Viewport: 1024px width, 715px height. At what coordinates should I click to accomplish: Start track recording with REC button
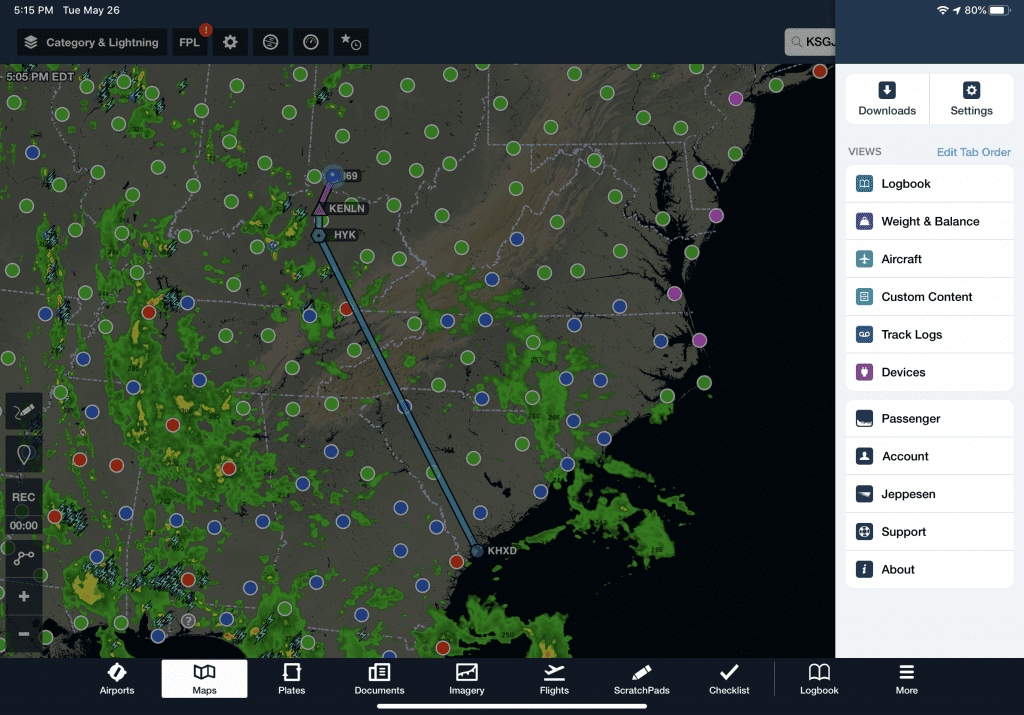23,497
